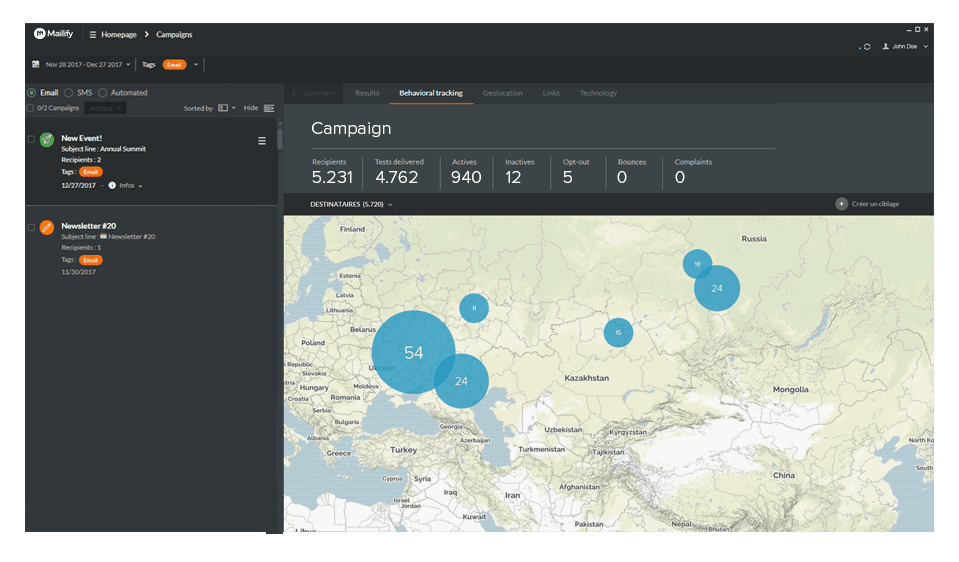Viewport: 959px width, 562px height.
Task: Click the Campaigns breadcrumb
Action: tap(174, 34)
